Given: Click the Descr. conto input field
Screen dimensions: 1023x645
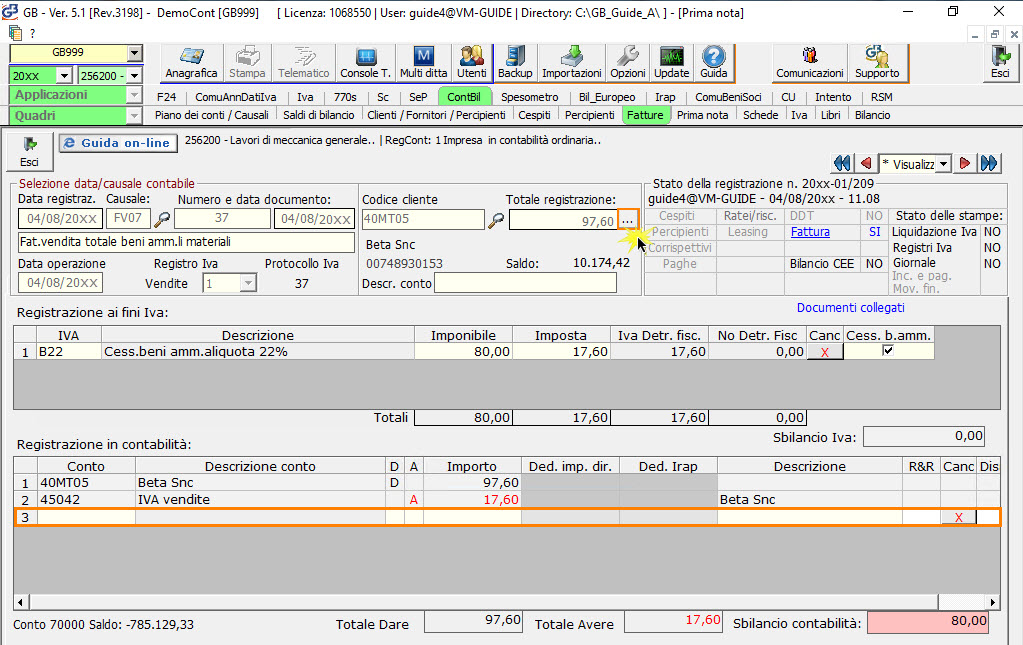Looking at the screenshot, I should click(x=525, y=283).
